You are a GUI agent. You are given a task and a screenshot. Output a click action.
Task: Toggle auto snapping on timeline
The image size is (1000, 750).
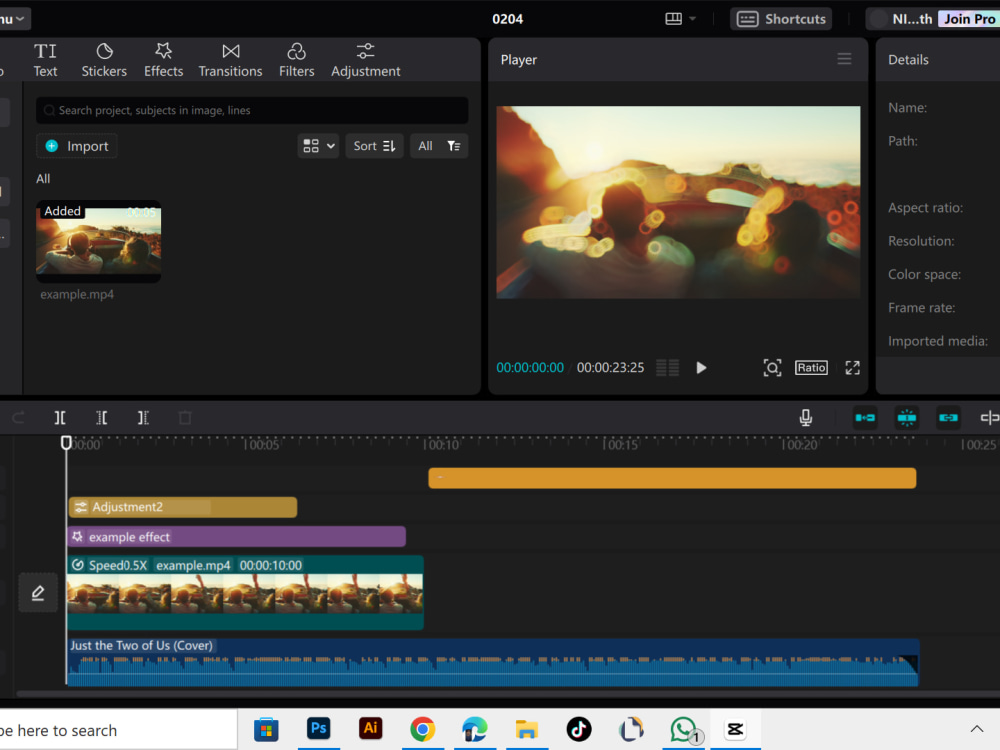(x=907, y=418)
